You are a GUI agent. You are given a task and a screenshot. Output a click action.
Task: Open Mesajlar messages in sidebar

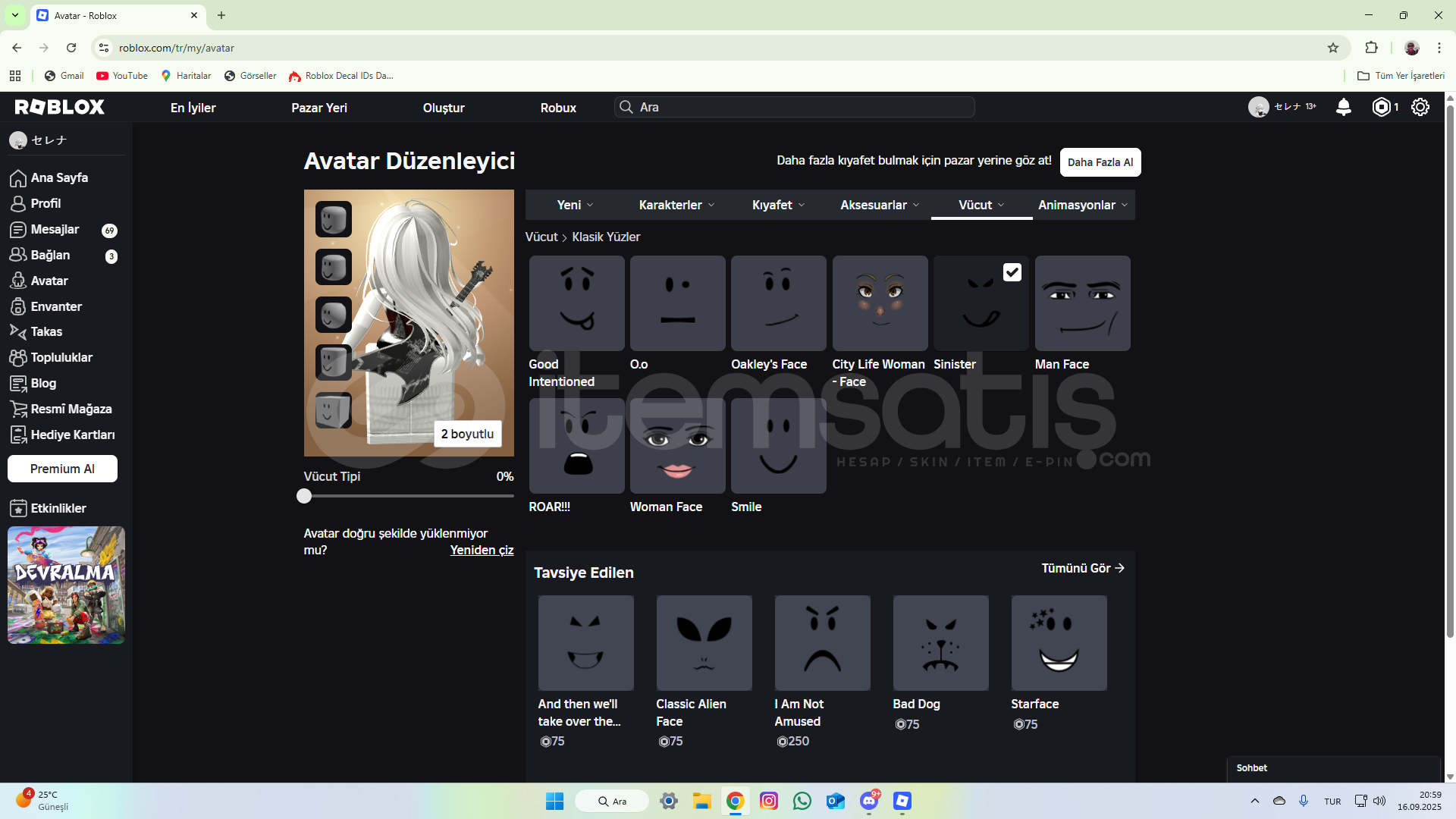click(x=55, y=229)
